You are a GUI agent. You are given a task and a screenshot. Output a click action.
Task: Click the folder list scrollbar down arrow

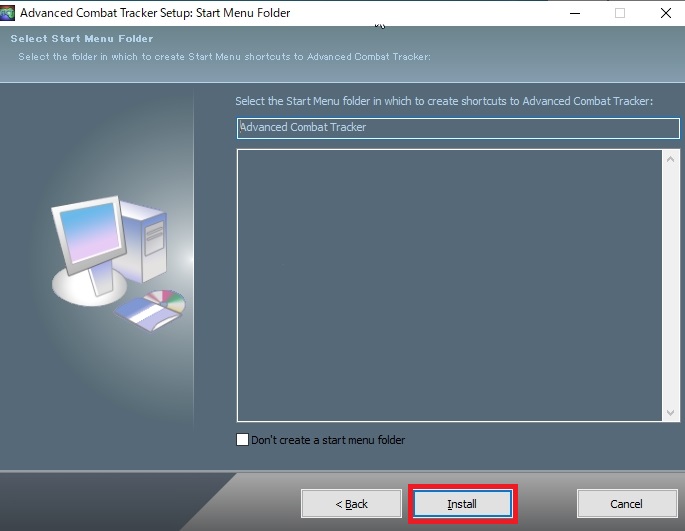click(x=671, y=412)
